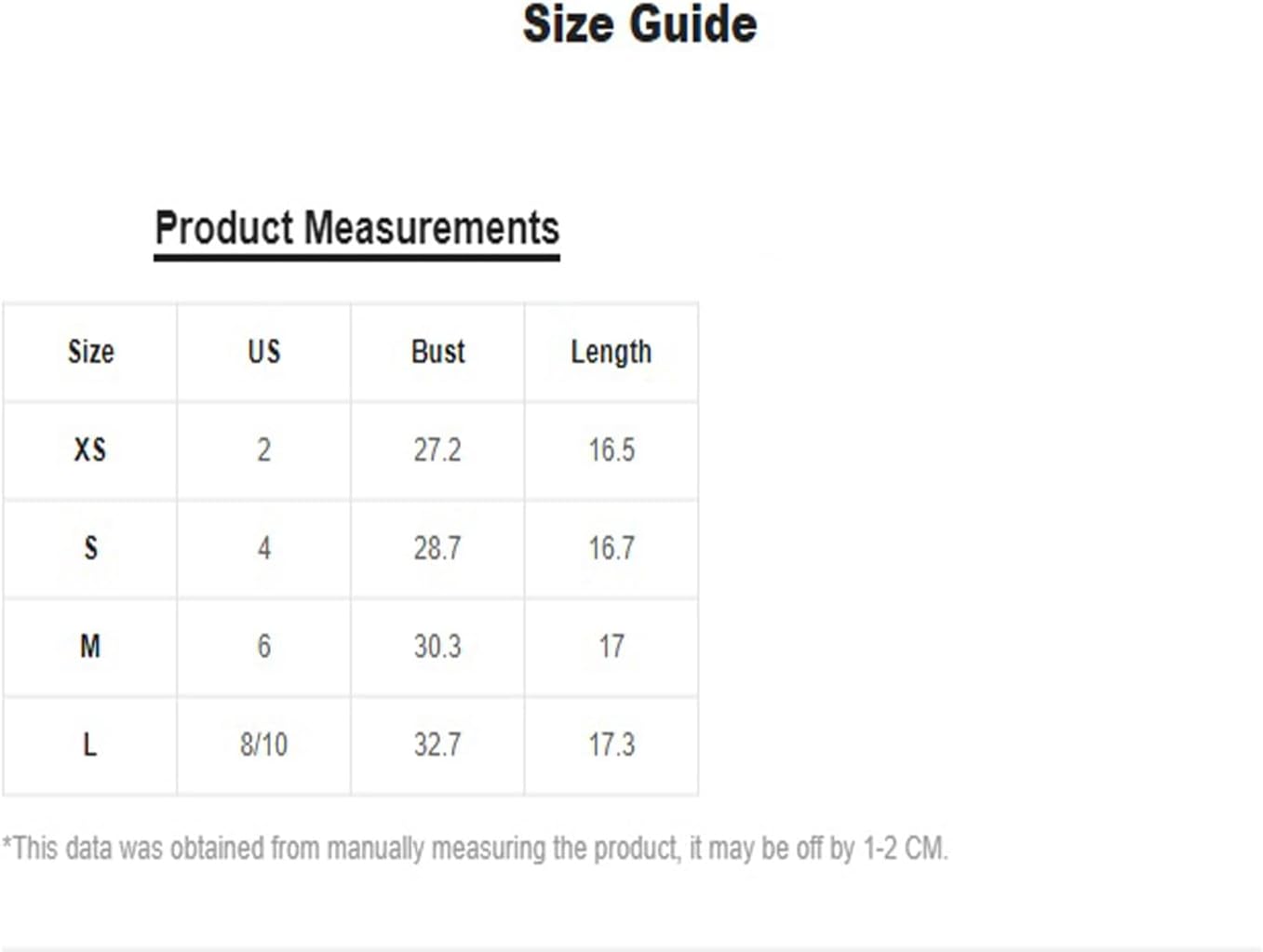Click the Size column header
Viewport: 1263px width, 952px height.
pyautogui.click(x=90, y=352)
